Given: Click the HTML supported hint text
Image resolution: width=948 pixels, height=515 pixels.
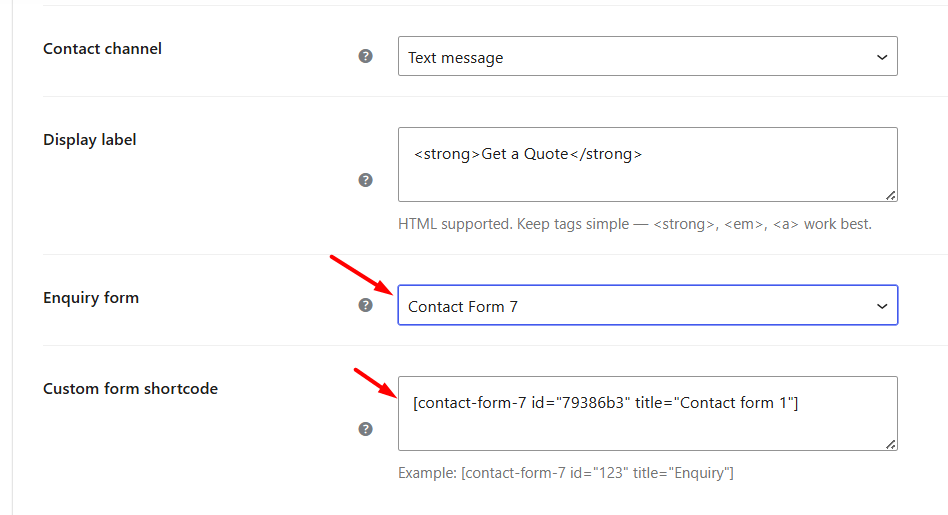Looking at the screenshot, I should 635,224.
